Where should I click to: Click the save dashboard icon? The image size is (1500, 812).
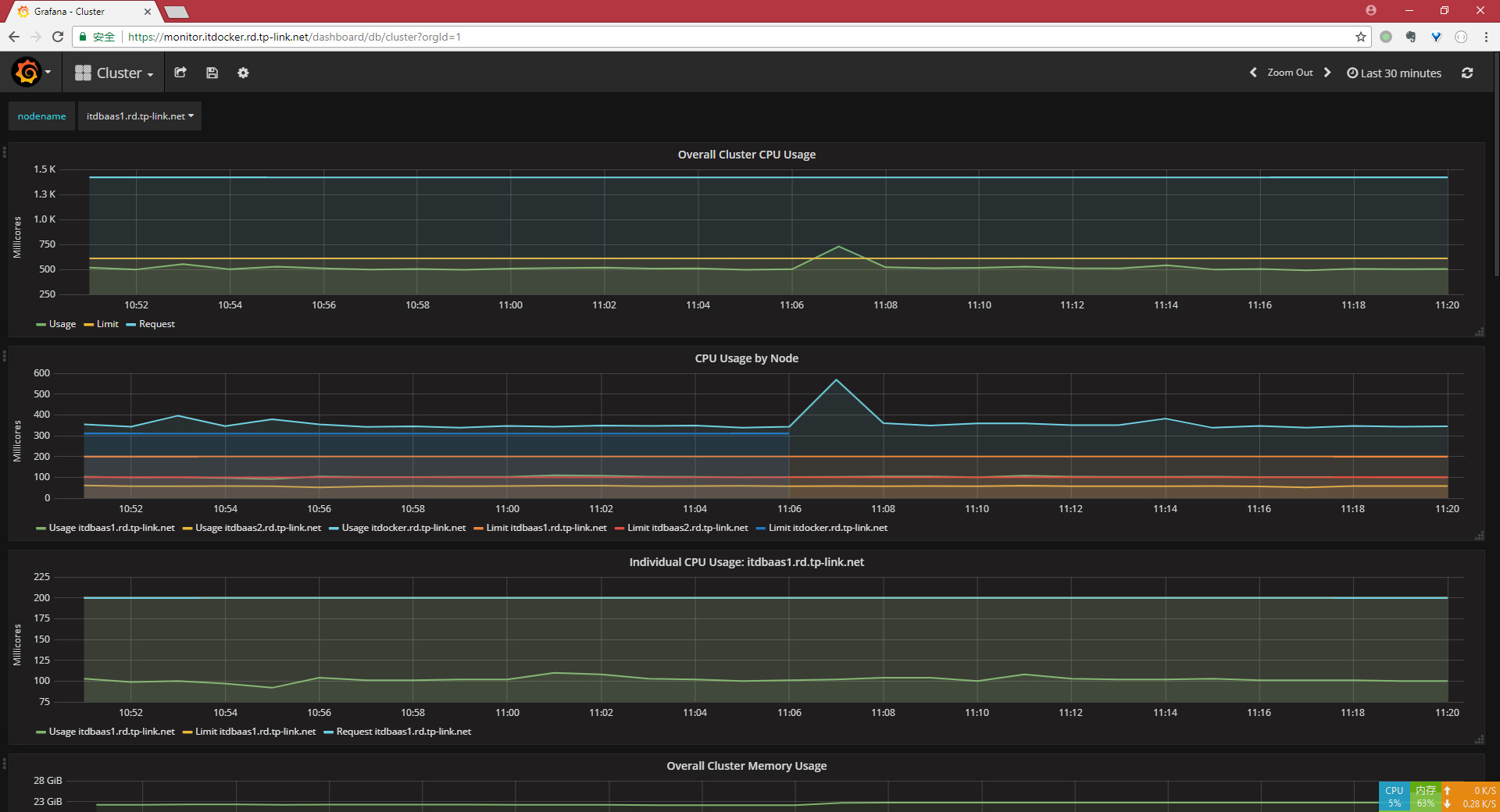(x=212, y=73)
